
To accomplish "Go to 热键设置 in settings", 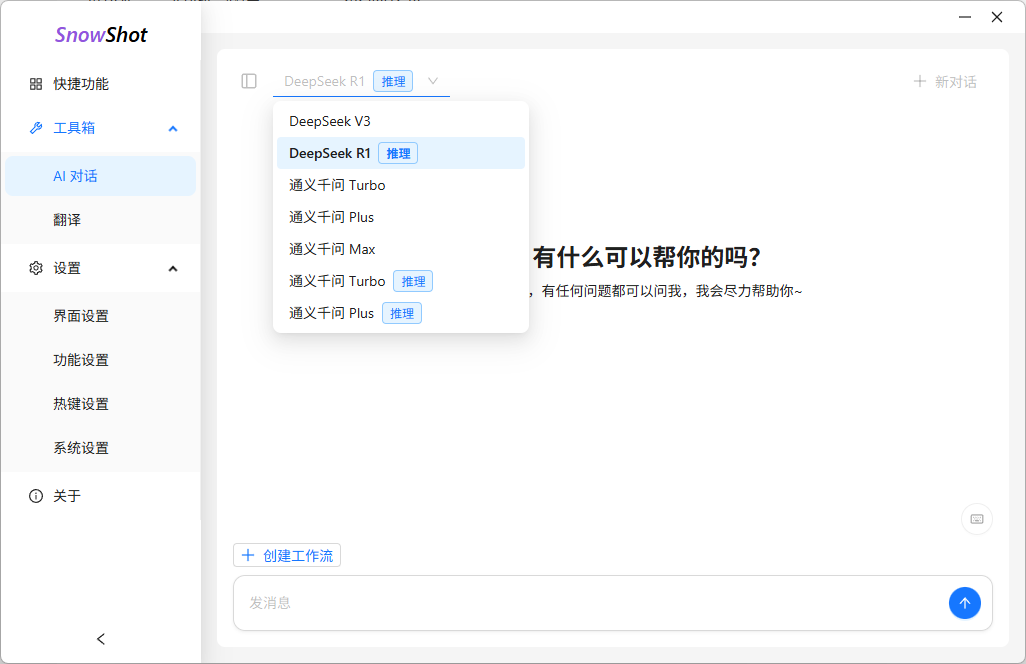I will click(x=81, y=404).
